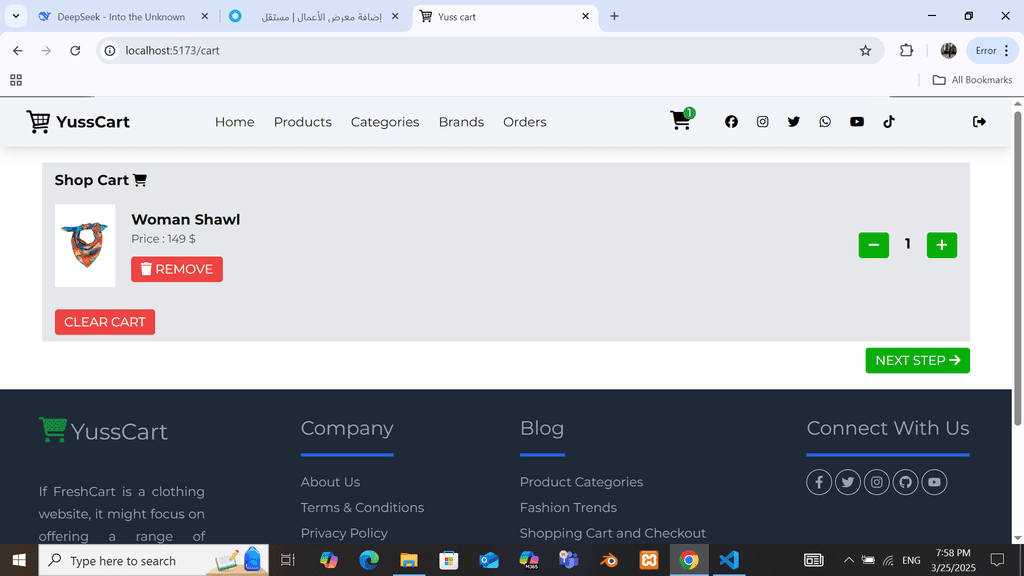The width and height of the screenshot is (1024, 576).
Task: Open a new browser tab
Action: pyautogui.click(x=614, y=16)
